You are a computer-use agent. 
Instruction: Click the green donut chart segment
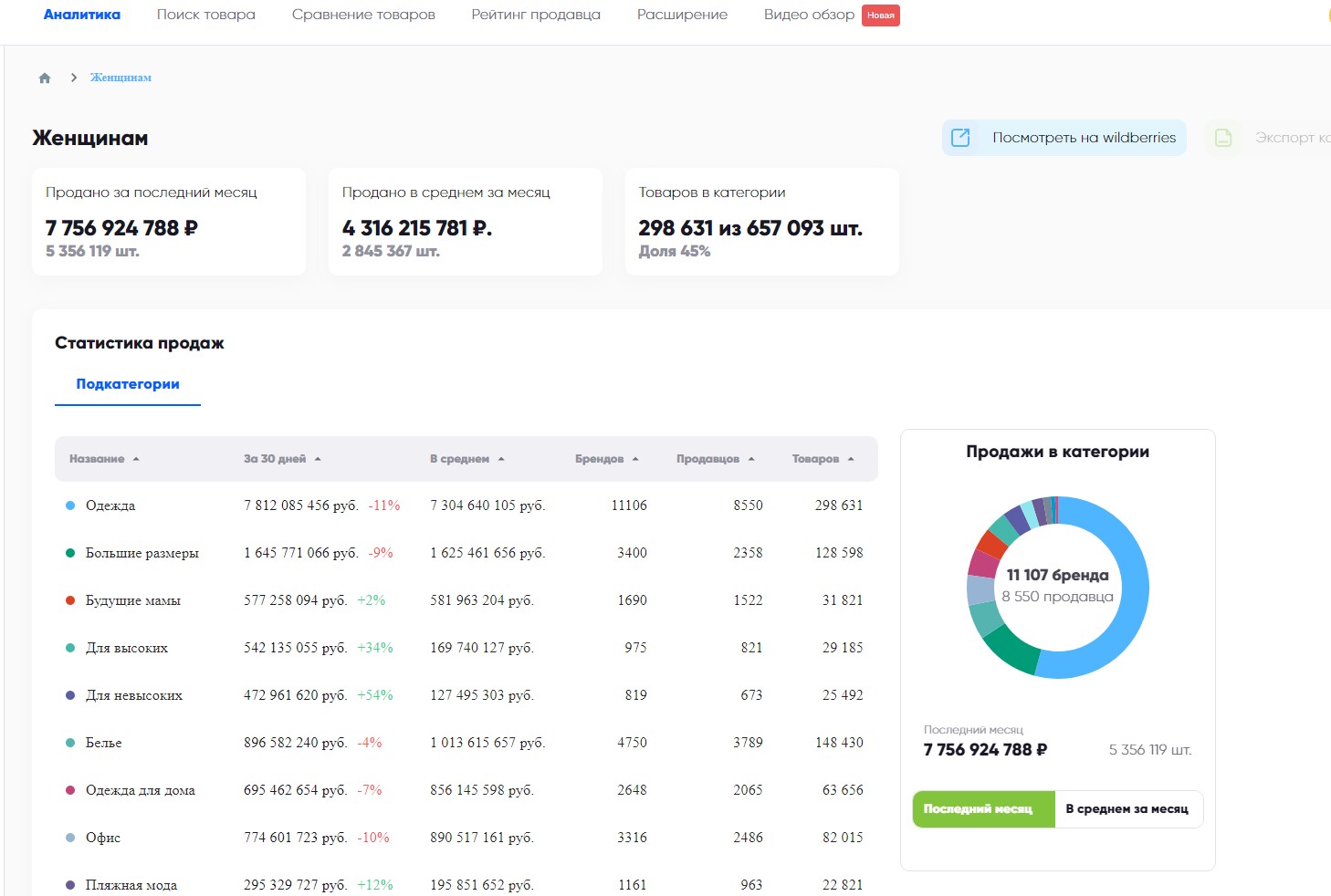click(x=1014, y=650)
